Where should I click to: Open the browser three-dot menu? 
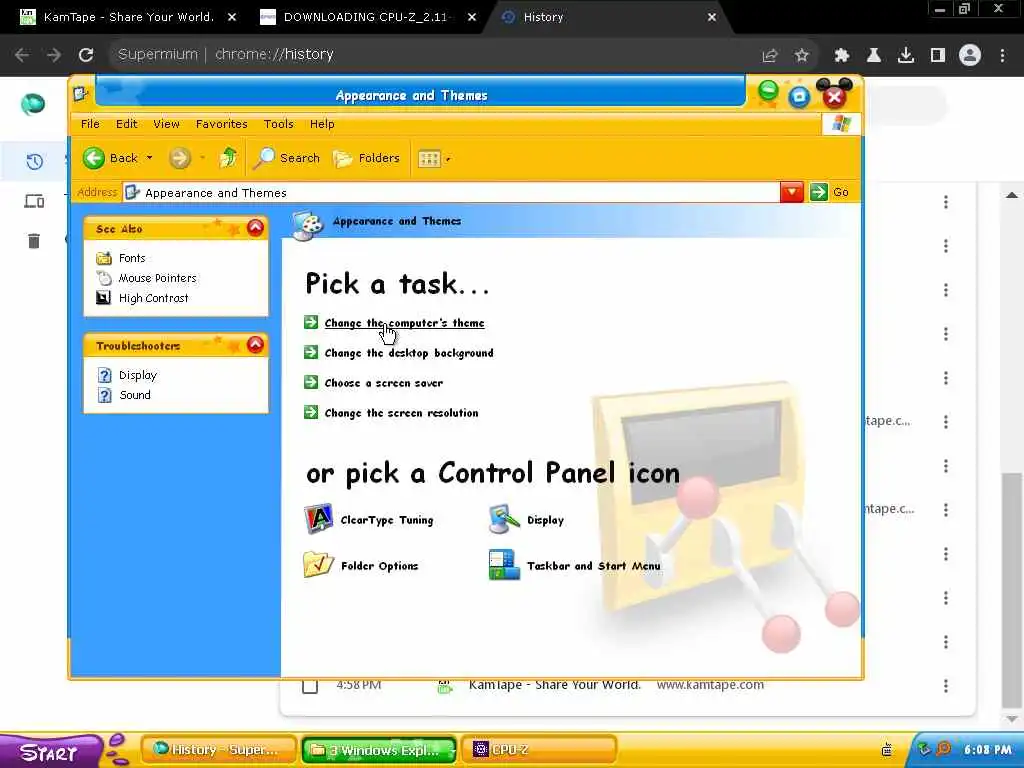coord(1002,56)
